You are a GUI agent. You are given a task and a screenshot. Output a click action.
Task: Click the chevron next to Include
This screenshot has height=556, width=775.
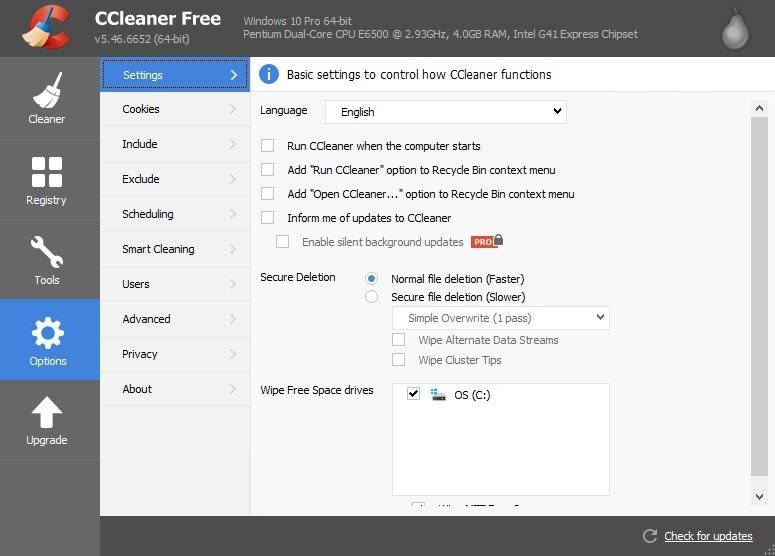[233, 144]
